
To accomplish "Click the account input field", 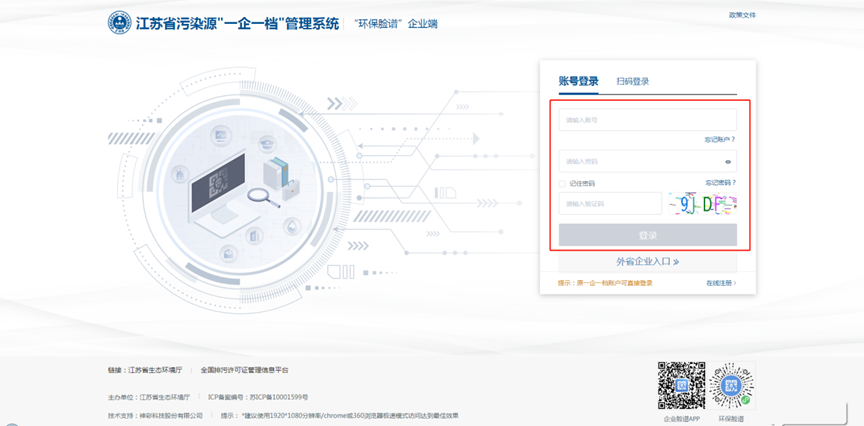I will pyautogui.click(x=647, y=120).
